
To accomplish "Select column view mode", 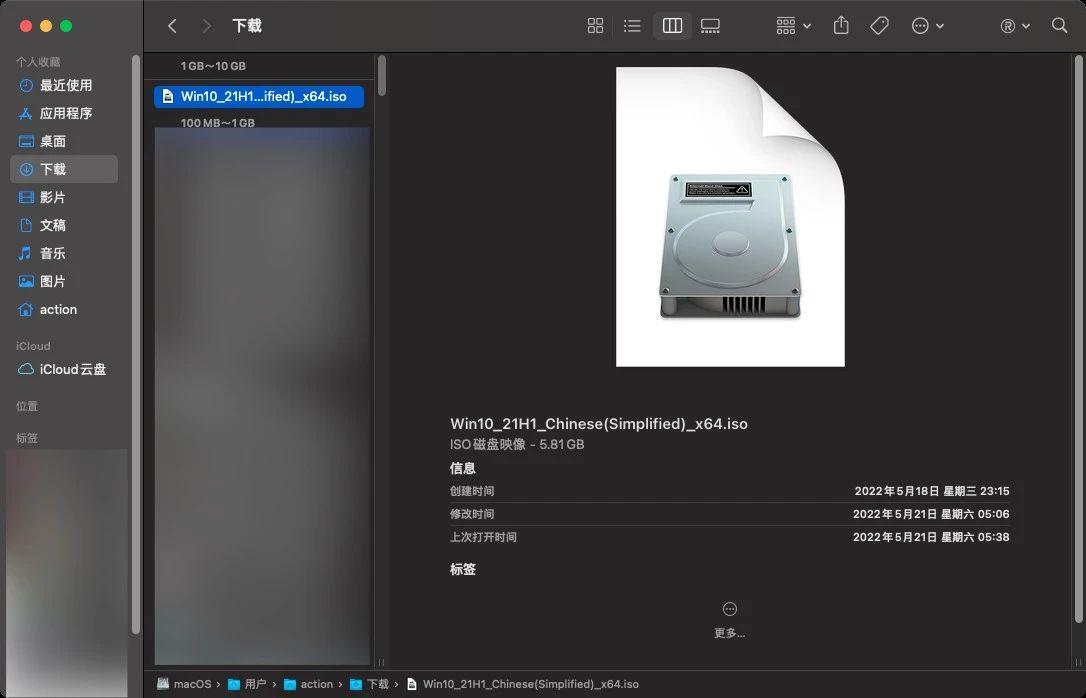I will coord(673,26).
